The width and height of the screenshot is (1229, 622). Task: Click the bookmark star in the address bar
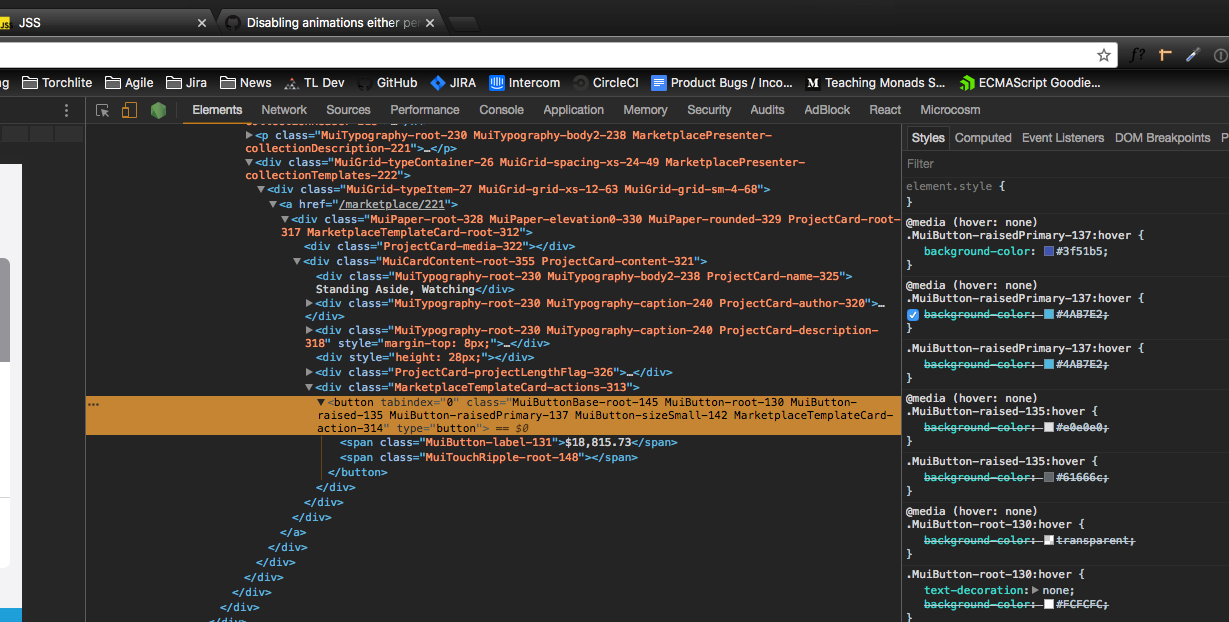1102,55
